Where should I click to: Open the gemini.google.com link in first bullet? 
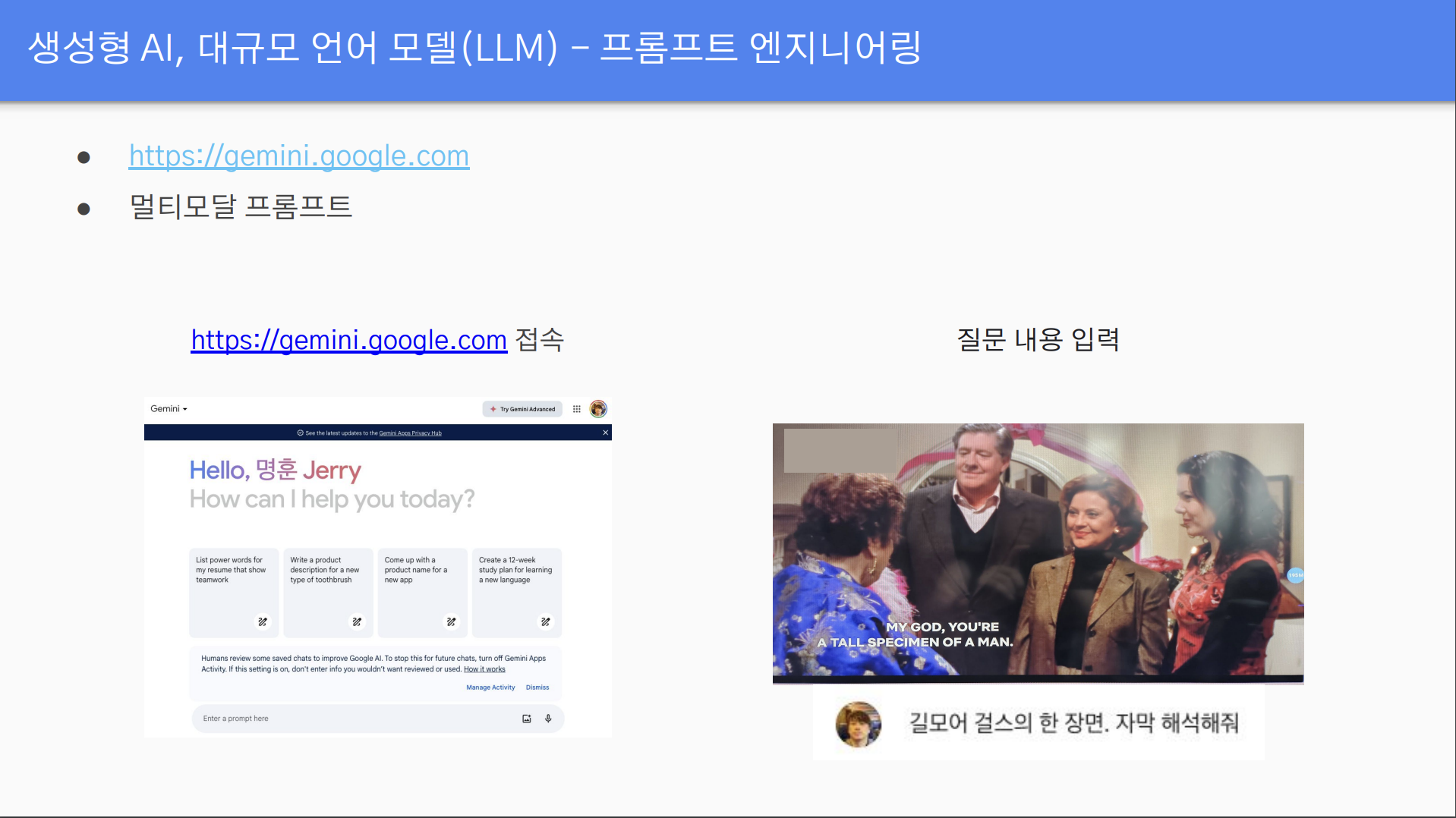point(299,156)
